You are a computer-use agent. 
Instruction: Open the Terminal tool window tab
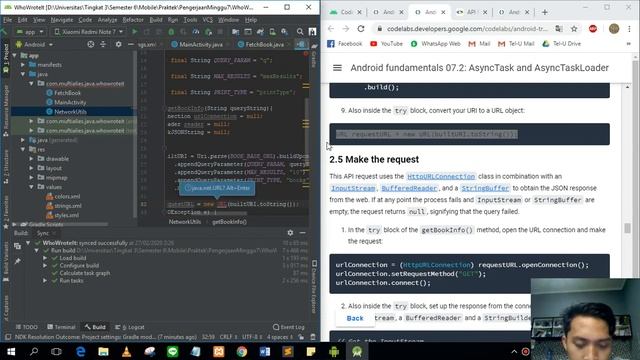coord(62,327)
